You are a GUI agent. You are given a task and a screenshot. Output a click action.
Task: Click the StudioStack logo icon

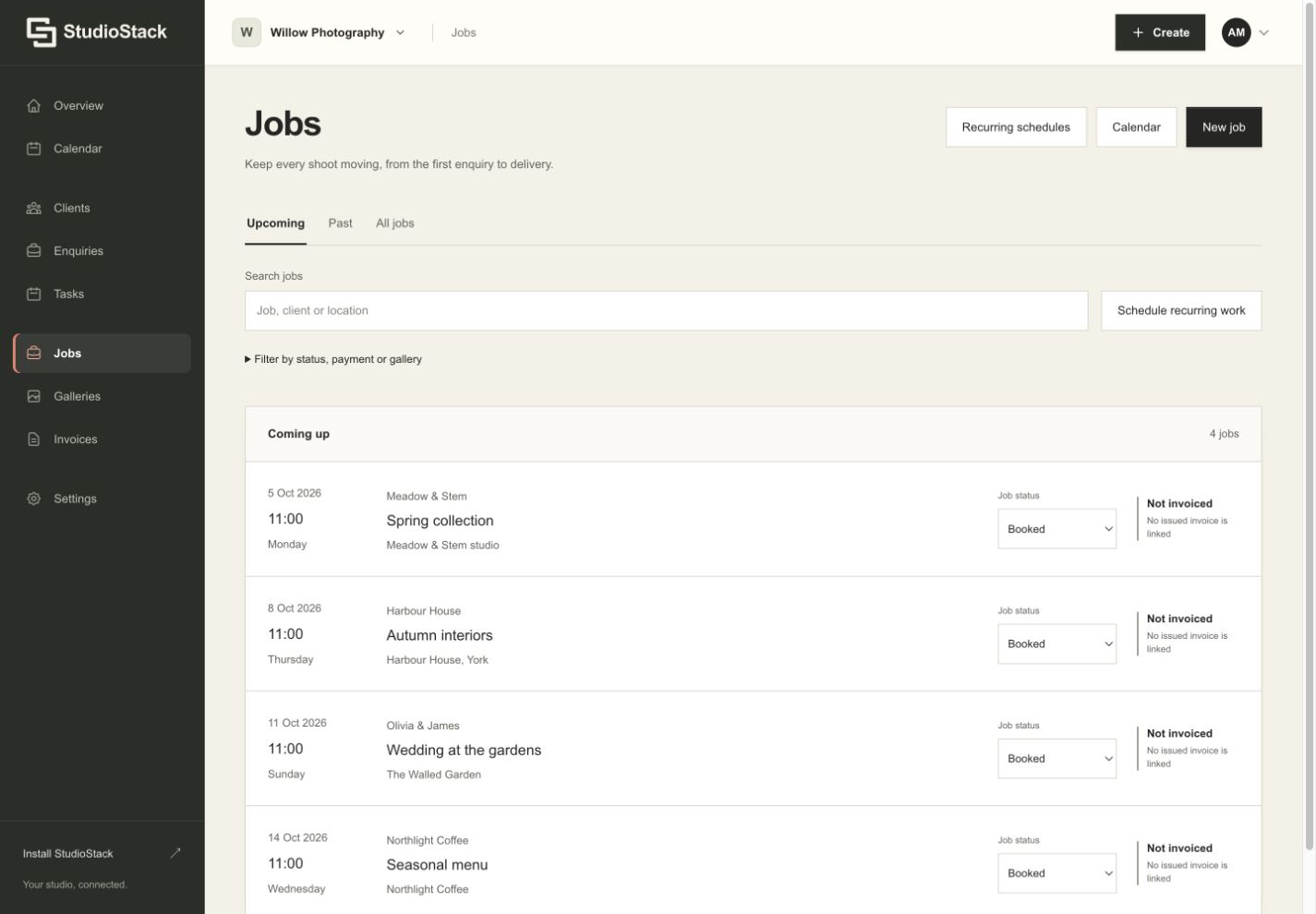(41, 32)
